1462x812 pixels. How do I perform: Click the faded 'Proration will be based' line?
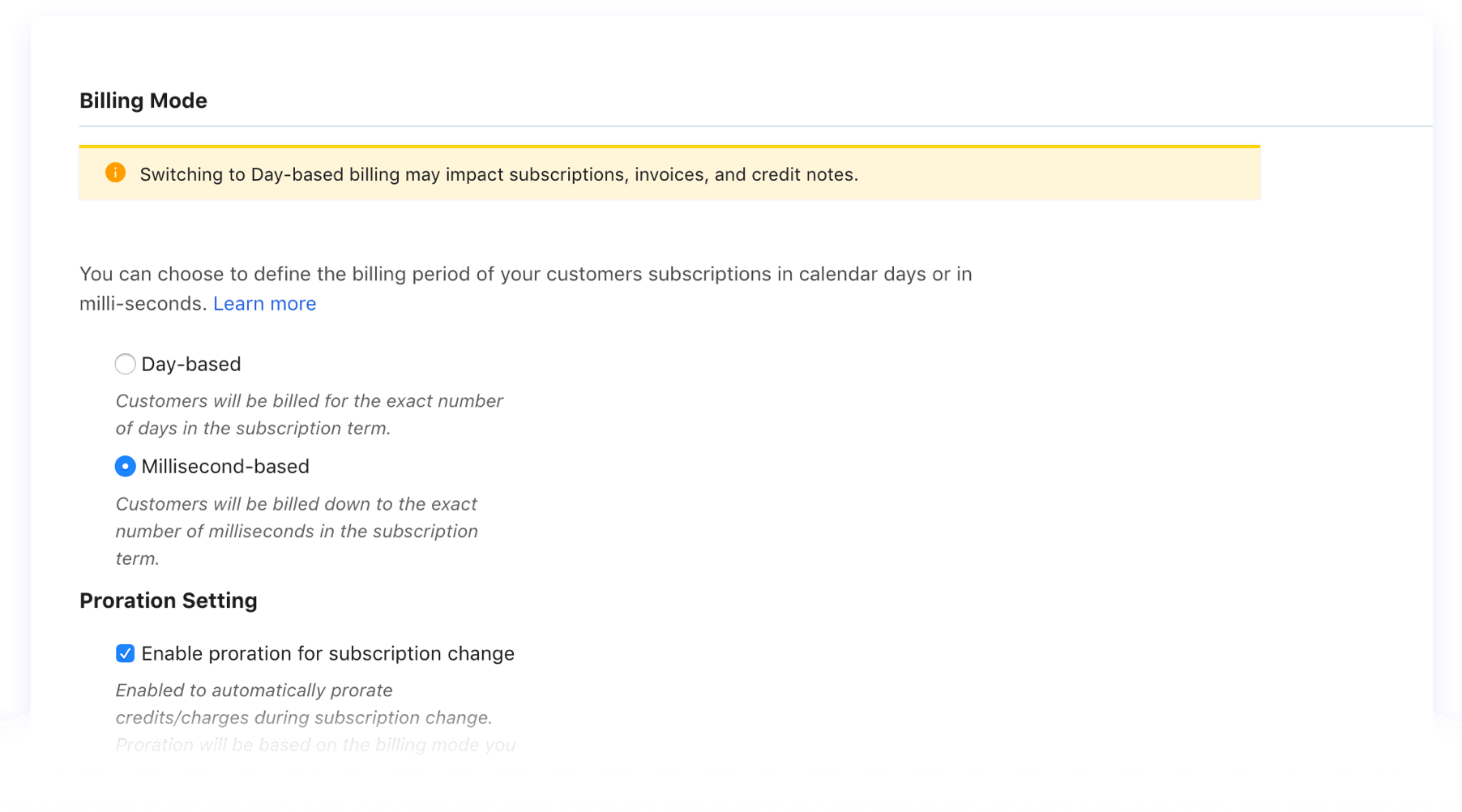click(315, 745)
